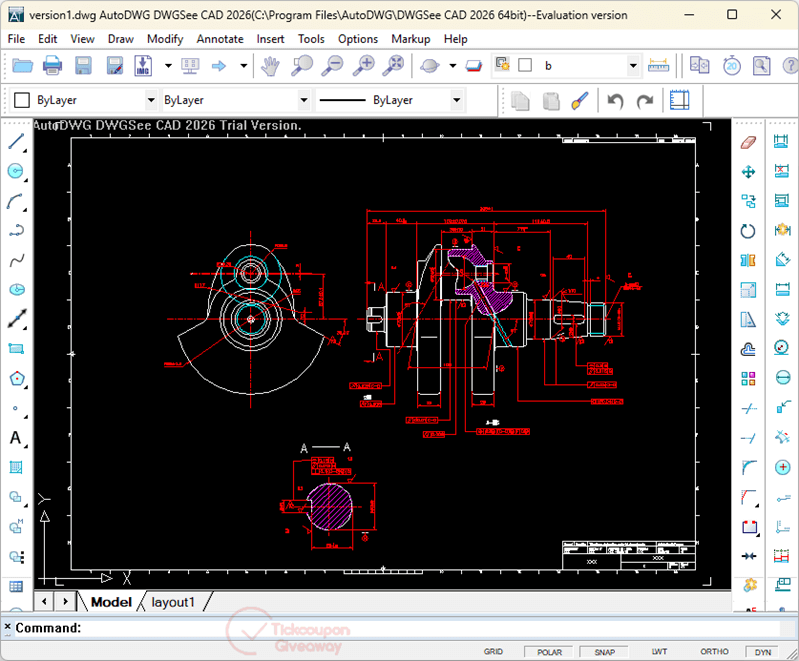Click the Zoom In magnifier icon
Viewport: 799px width, 661px height.
[x=364, y=66]
